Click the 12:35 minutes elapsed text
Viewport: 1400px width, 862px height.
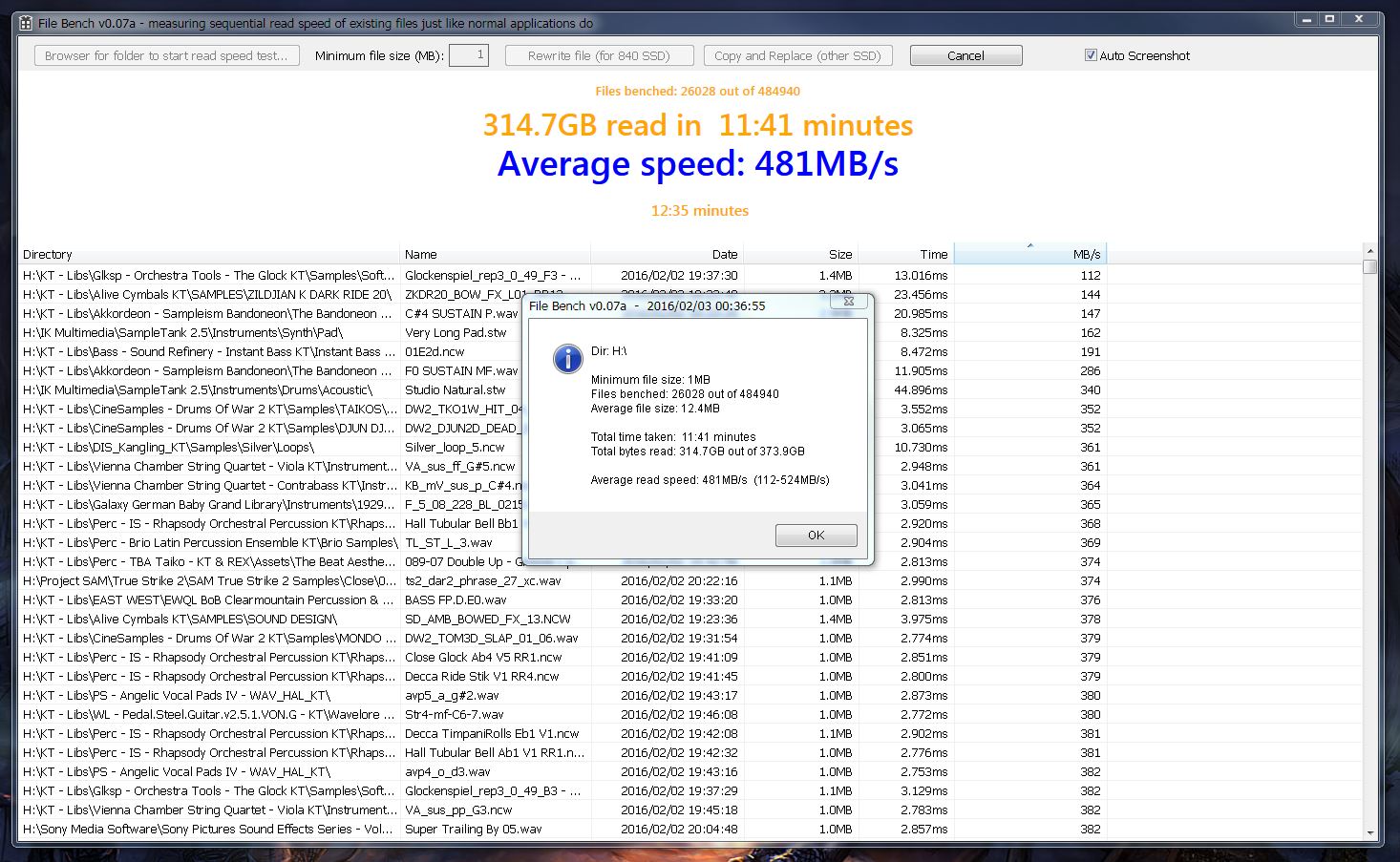pyautogui.click(x=700, y=210)
